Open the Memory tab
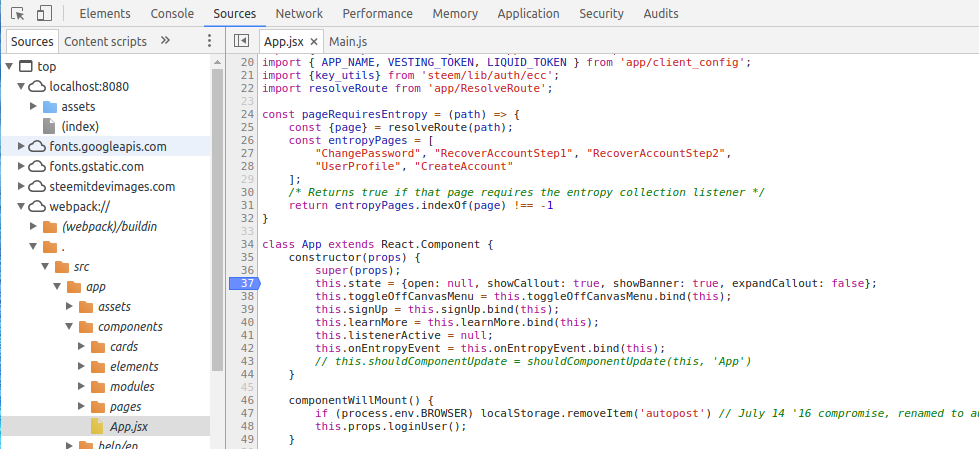This screenshot has height=449, width=979. (455, 13)
